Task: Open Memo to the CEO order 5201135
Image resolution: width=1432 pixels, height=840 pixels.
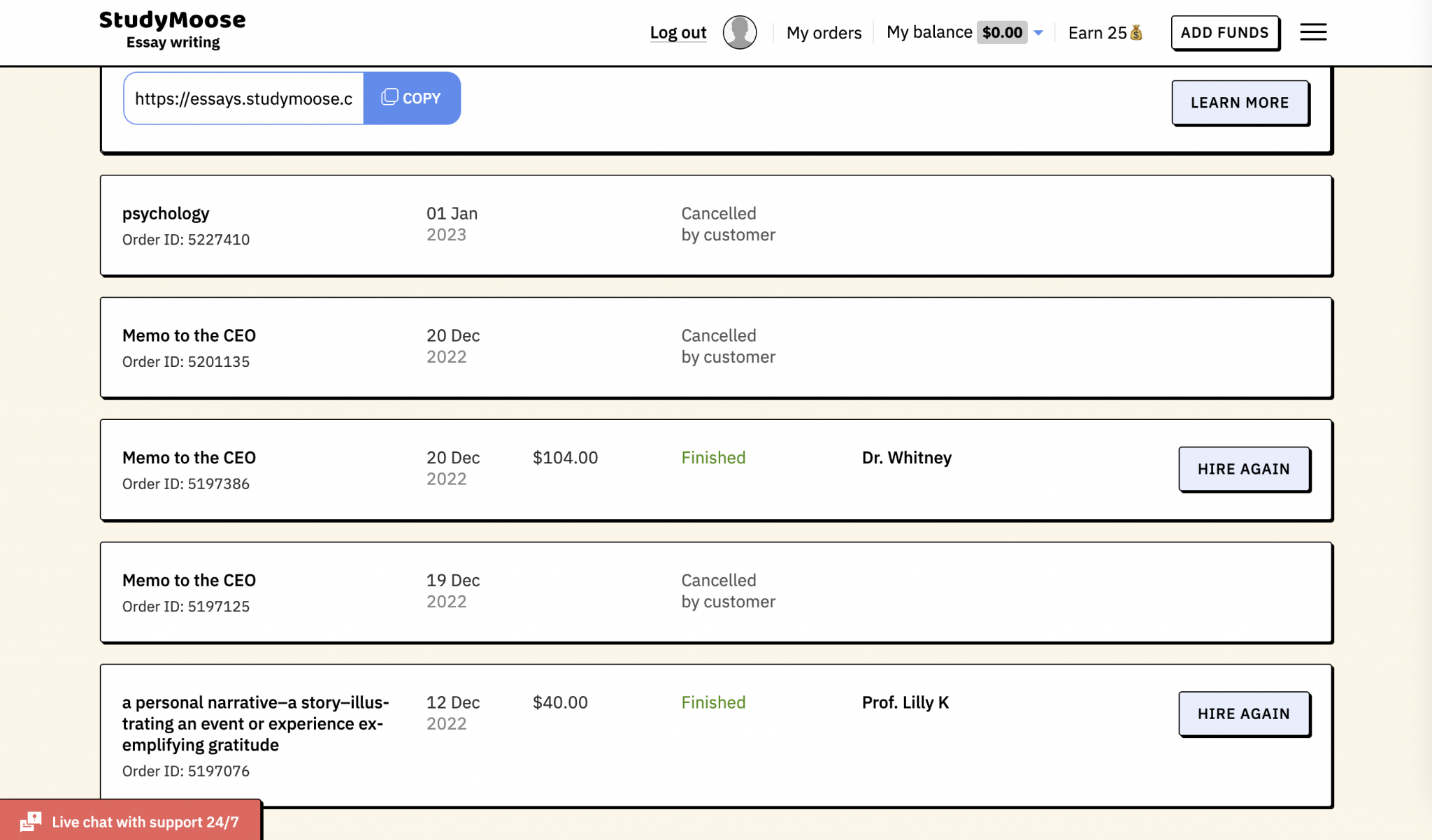Action: point(189,336)
